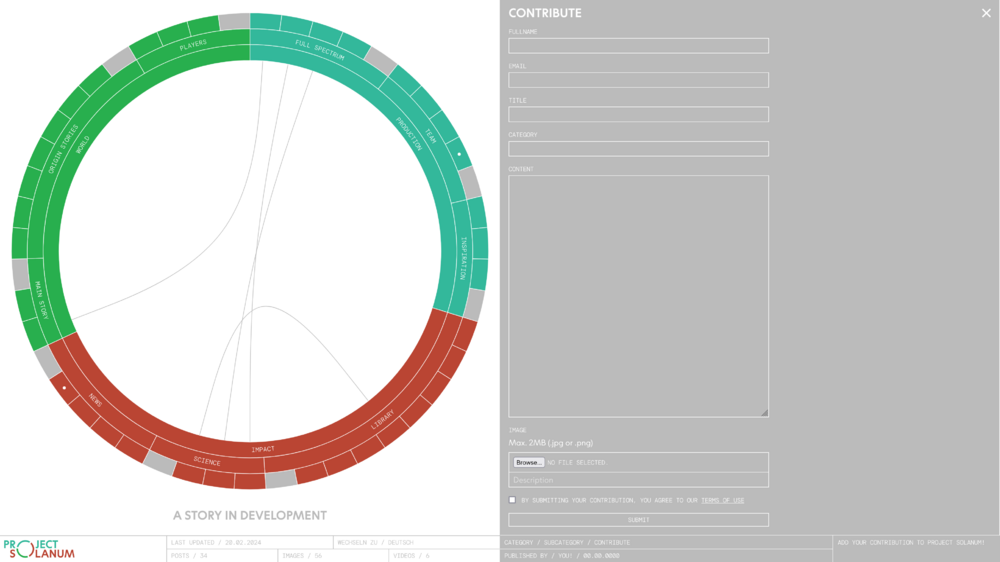Select the Full Spectrum segment

tap(320, 50)
